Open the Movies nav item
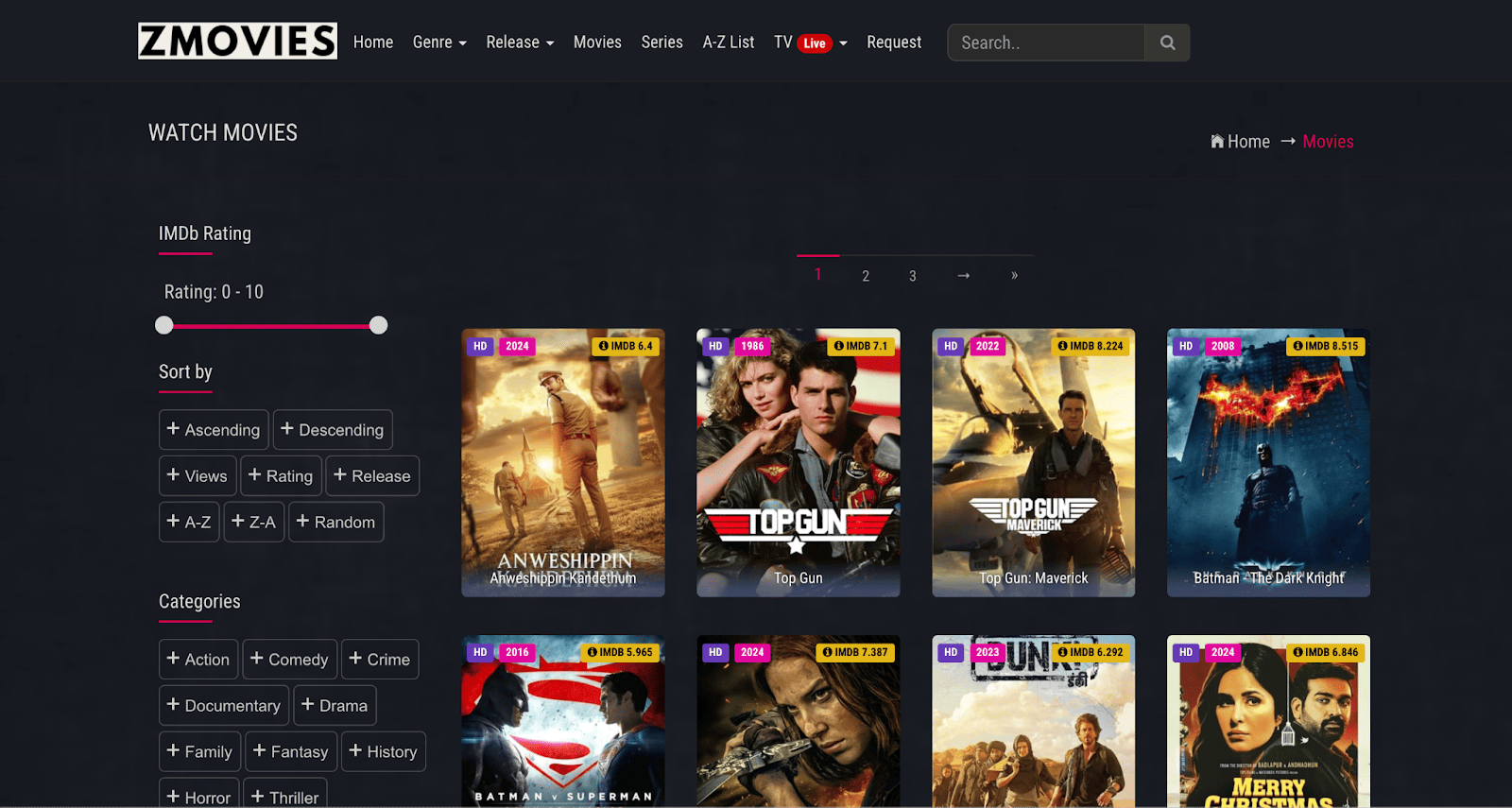The height and width of the screenshot is (808, 1512). (x=597, y=43)
